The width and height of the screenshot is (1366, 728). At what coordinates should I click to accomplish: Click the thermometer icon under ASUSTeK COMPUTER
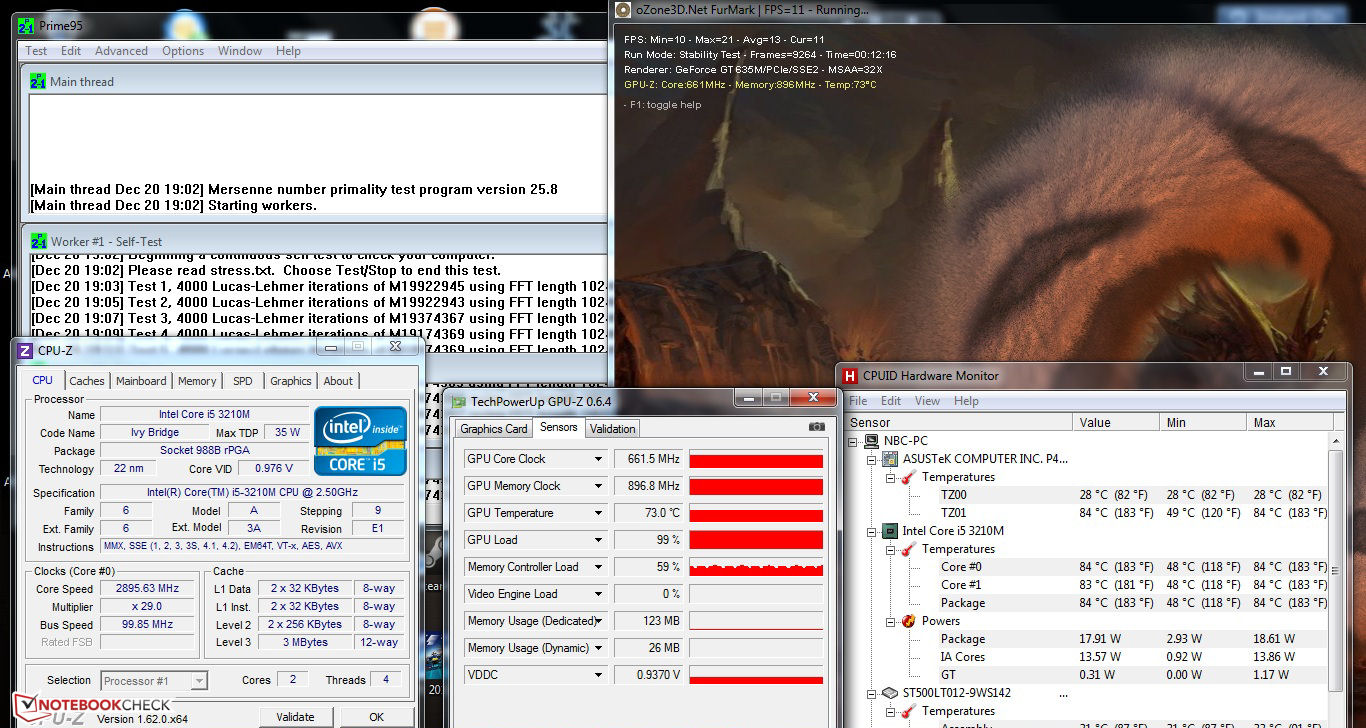pos(908,477)
